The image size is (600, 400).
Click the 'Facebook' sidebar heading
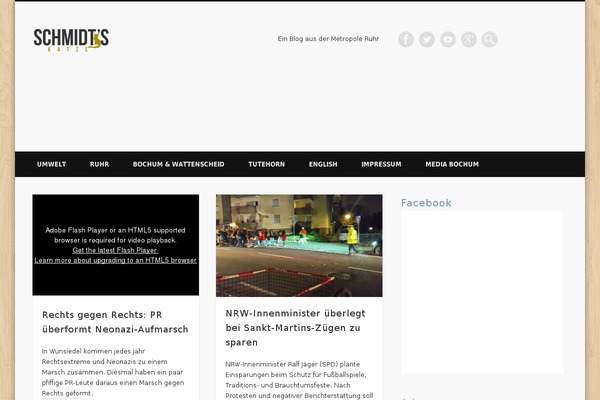point(426,203)
